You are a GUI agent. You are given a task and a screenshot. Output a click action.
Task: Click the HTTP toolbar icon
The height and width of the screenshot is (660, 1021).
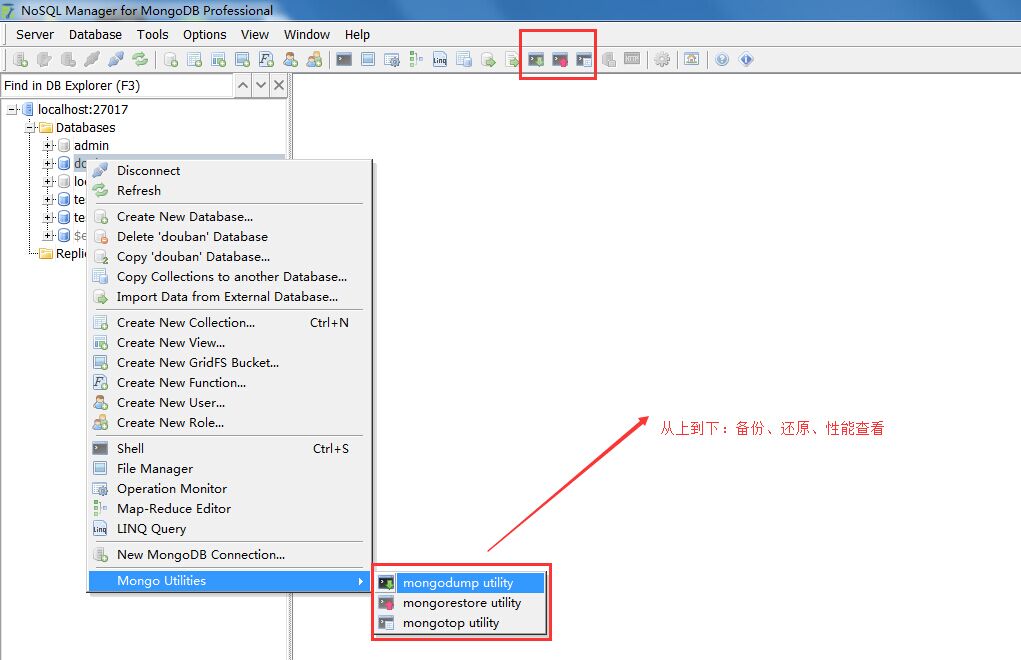tap(632, 59)
